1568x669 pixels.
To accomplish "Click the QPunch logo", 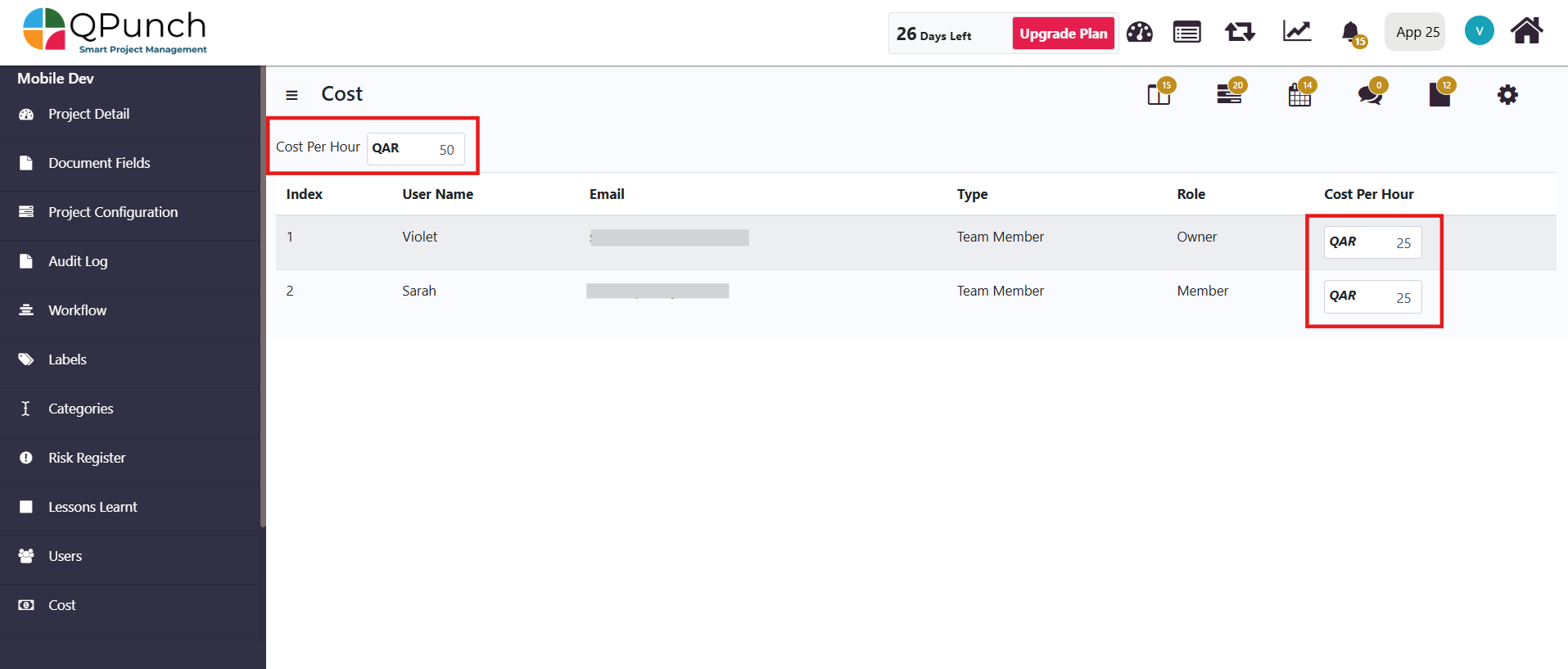I will tap(115, 31).
